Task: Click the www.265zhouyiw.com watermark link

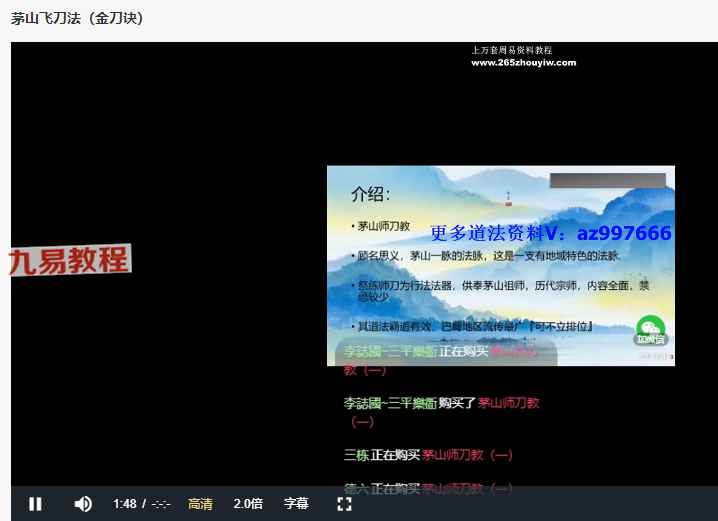Action: click(x=523, y=62)
